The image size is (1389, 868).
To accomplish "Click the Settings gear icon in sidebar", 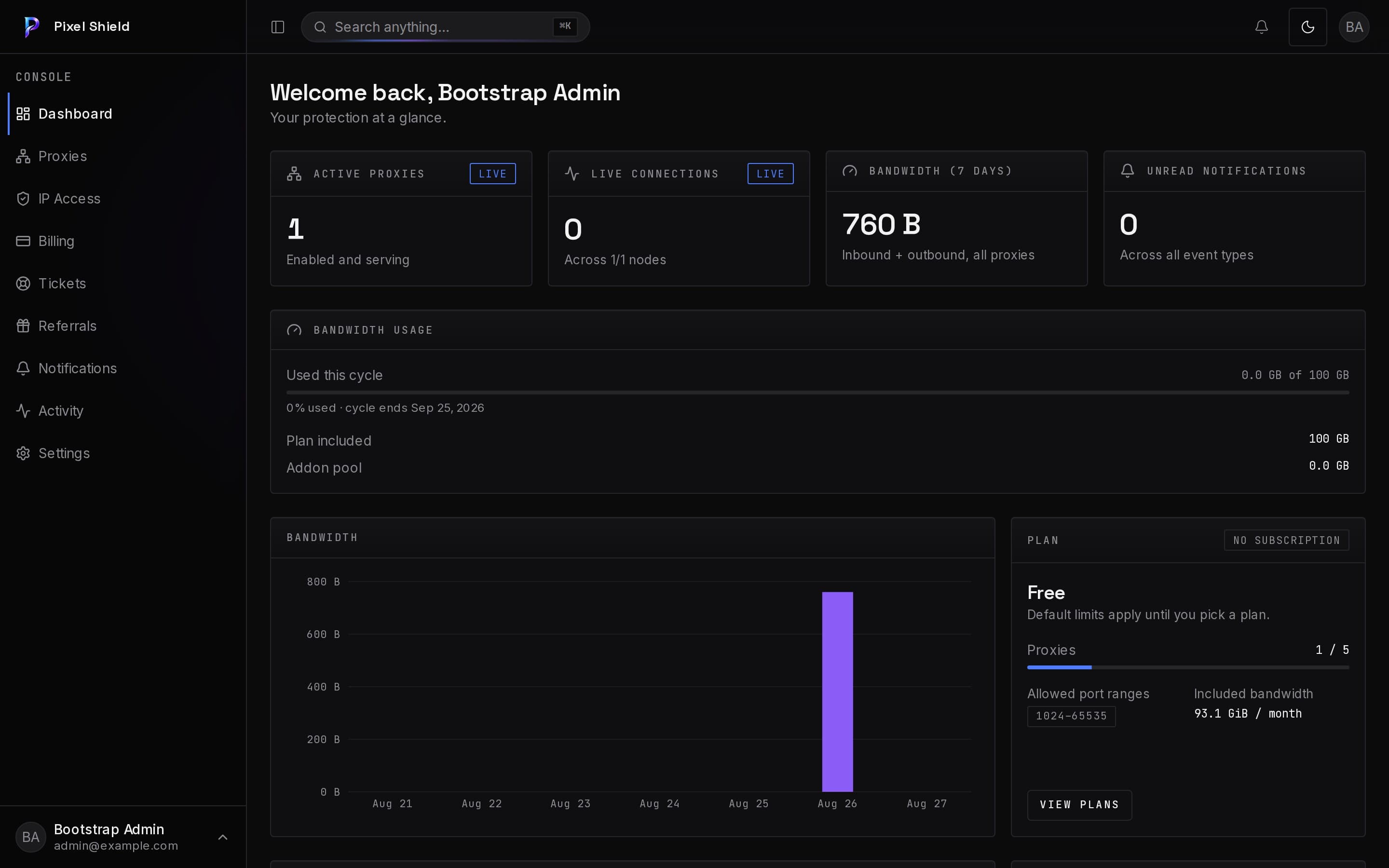I will click(x=23, y=453).
